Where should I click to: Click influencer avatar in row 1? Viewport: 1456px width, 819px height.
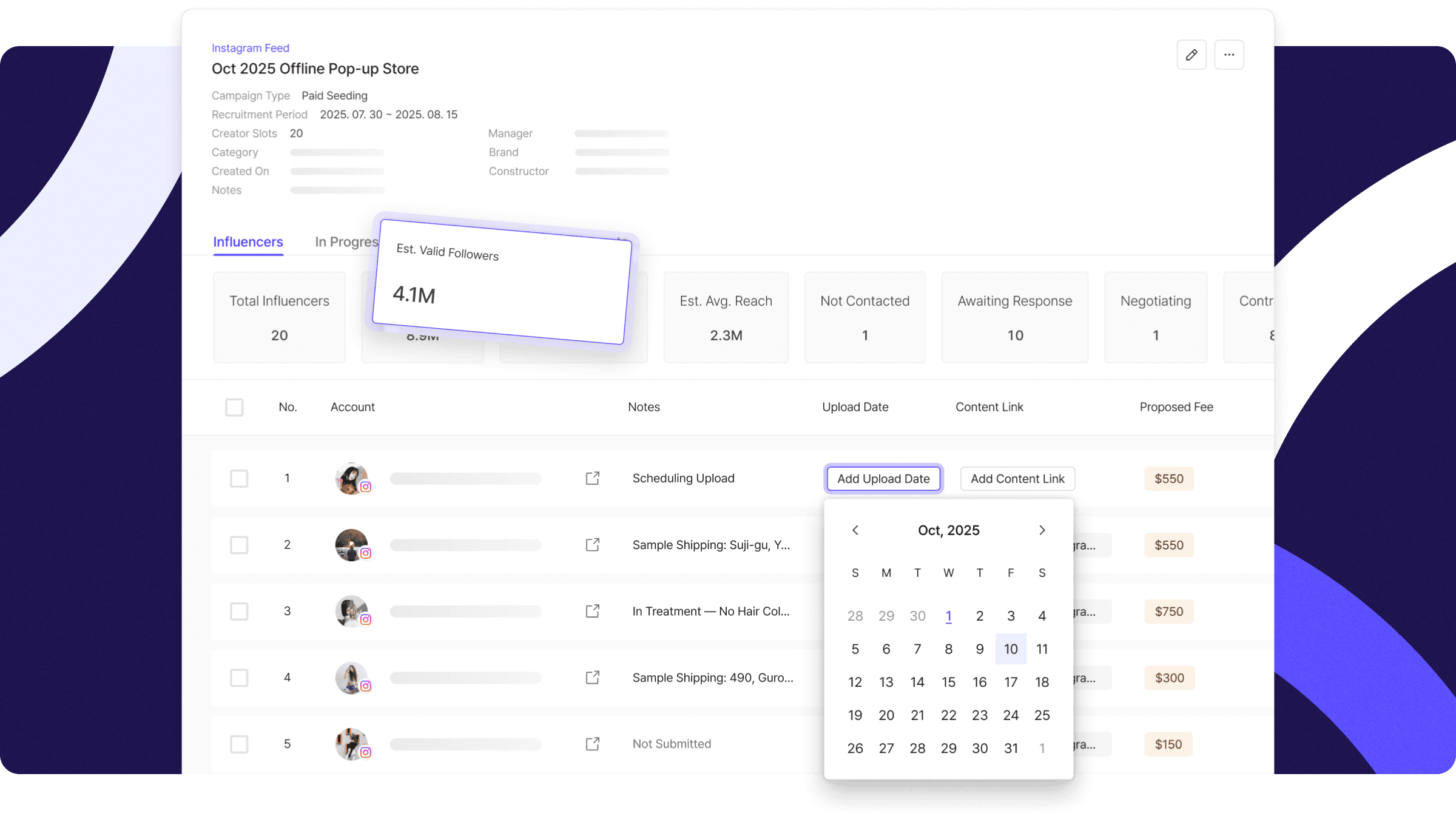351,479
